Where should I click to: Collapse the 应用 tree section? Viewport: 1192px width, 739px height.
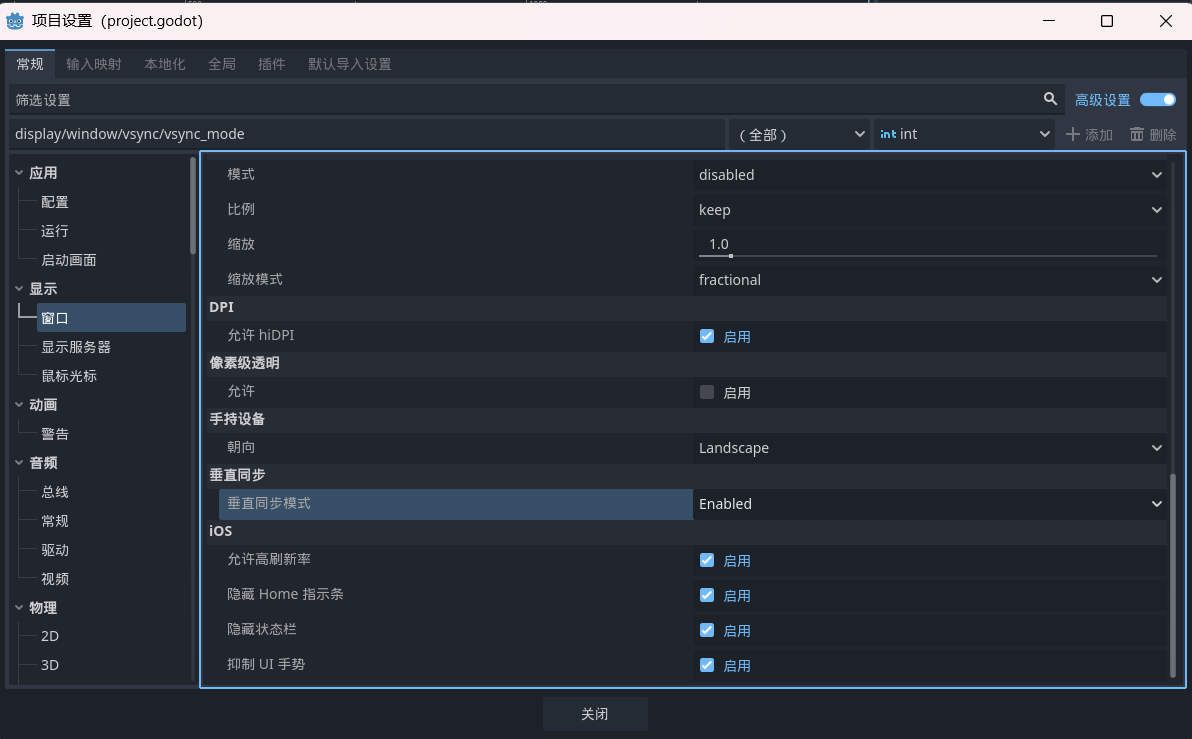pyautogui.click(x=19, y=173)
